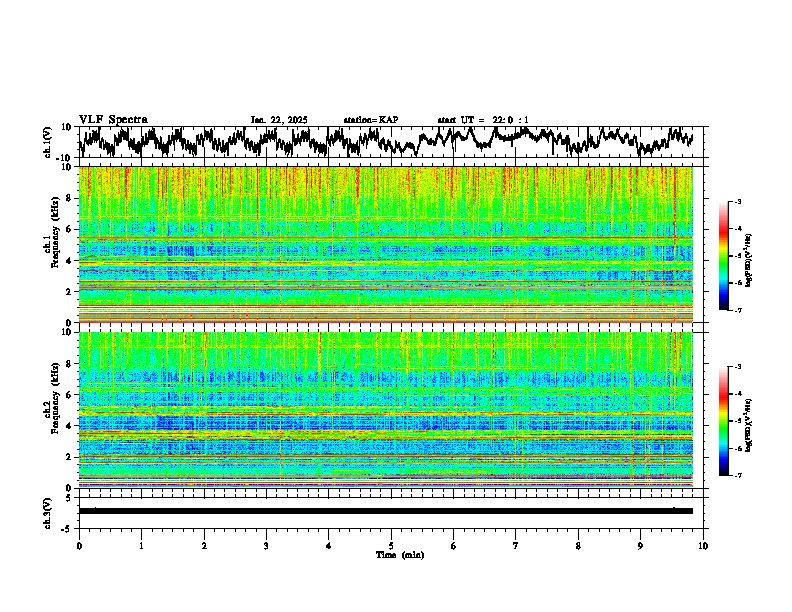This screenshot has width=792, height=612.
Task: Click the ch.2 color bar units label
Action: (x=749, y=425)
